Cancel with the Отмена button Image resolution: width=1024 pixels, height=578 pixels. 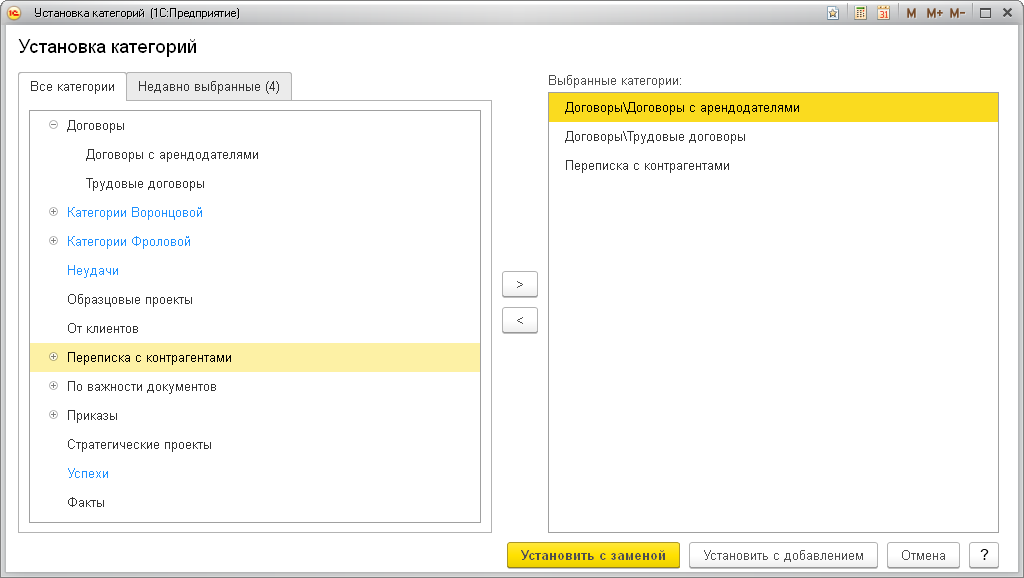[x=923, y=555]
